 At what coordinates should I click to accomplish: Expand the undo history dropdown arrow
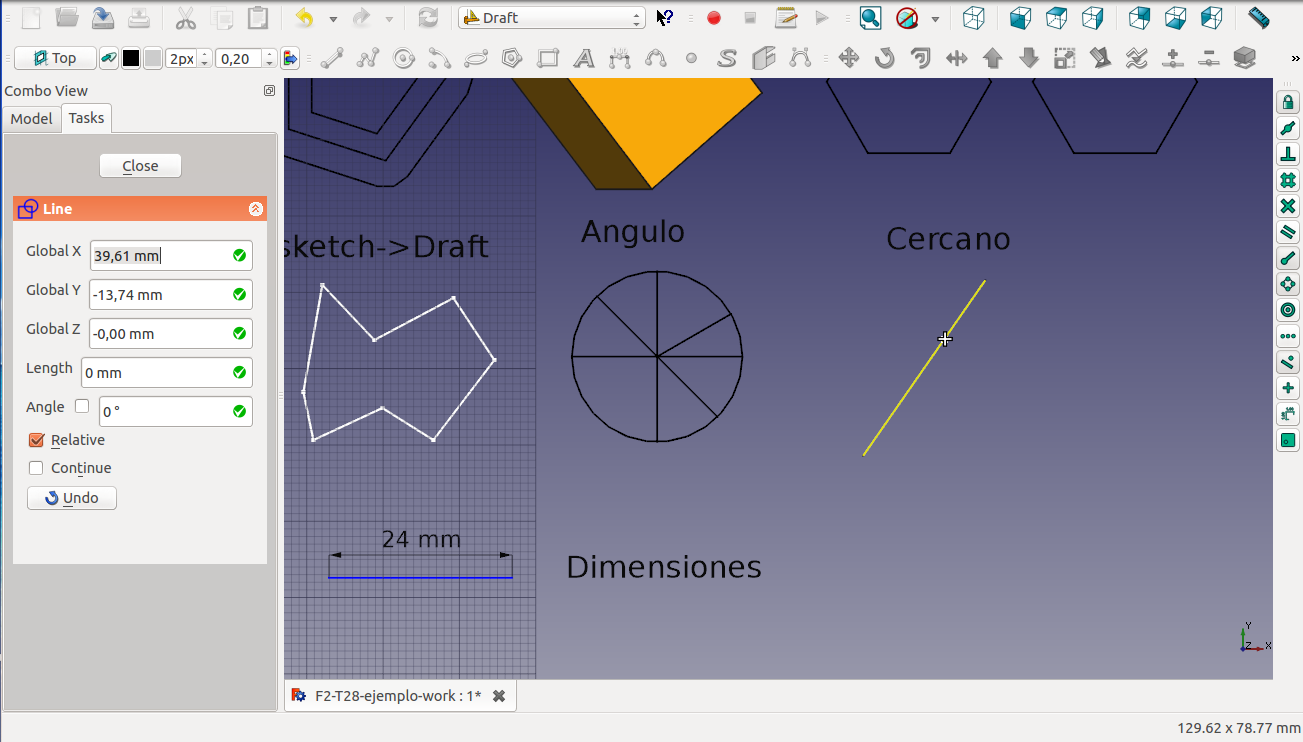[x=333, y=19]
